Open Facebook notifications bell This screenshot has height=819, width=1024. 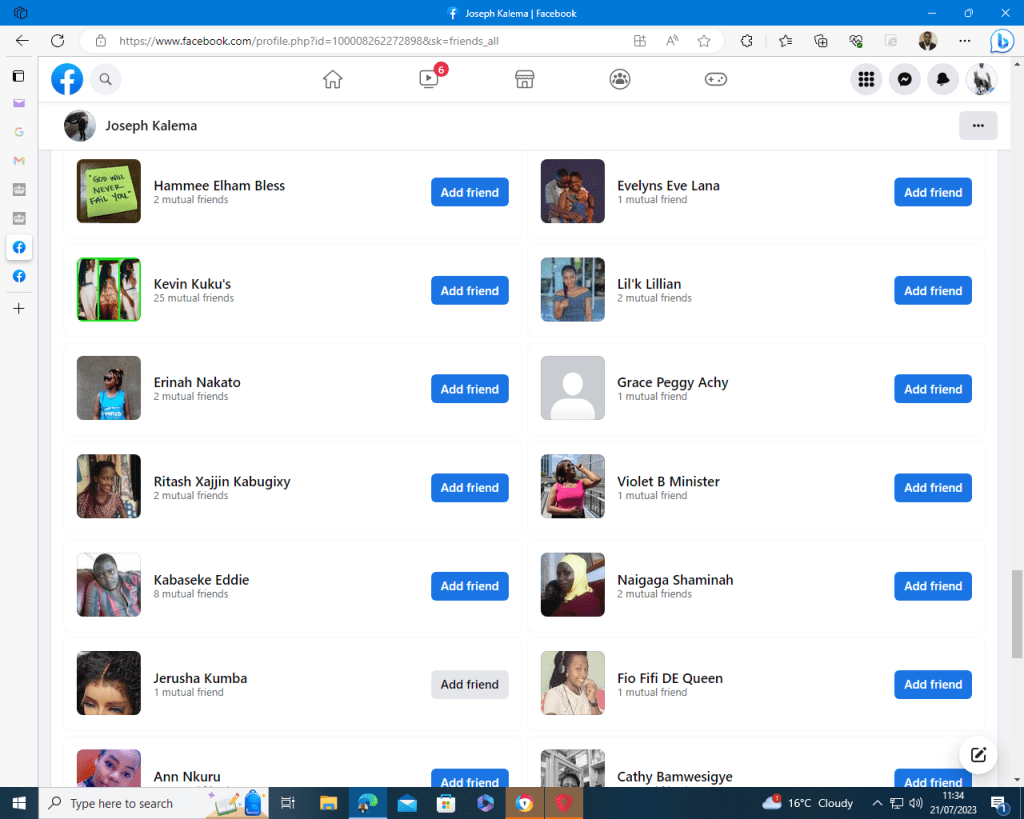coord(942,79)
